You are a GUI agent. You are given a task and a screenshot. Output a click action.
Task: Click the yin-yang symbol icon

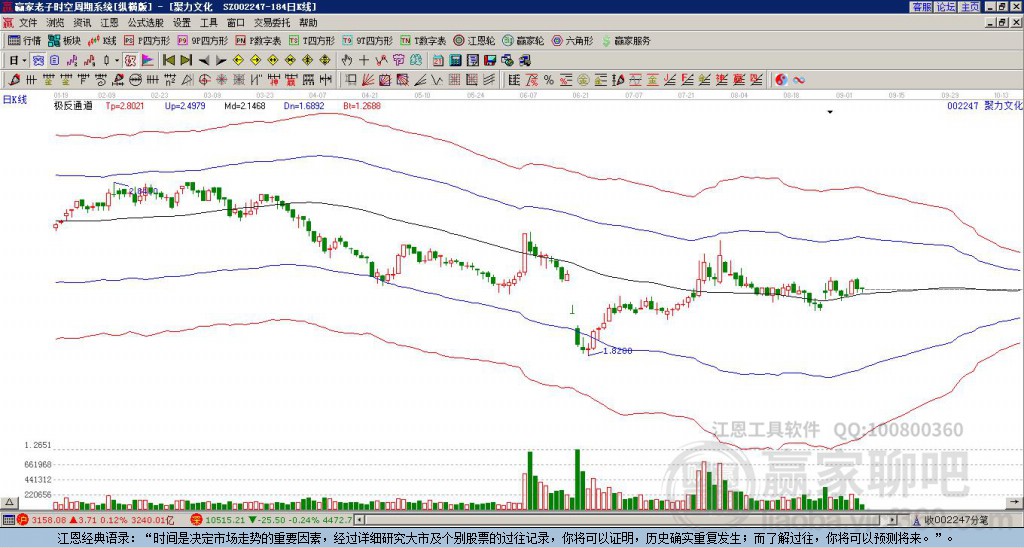(781, 80)
